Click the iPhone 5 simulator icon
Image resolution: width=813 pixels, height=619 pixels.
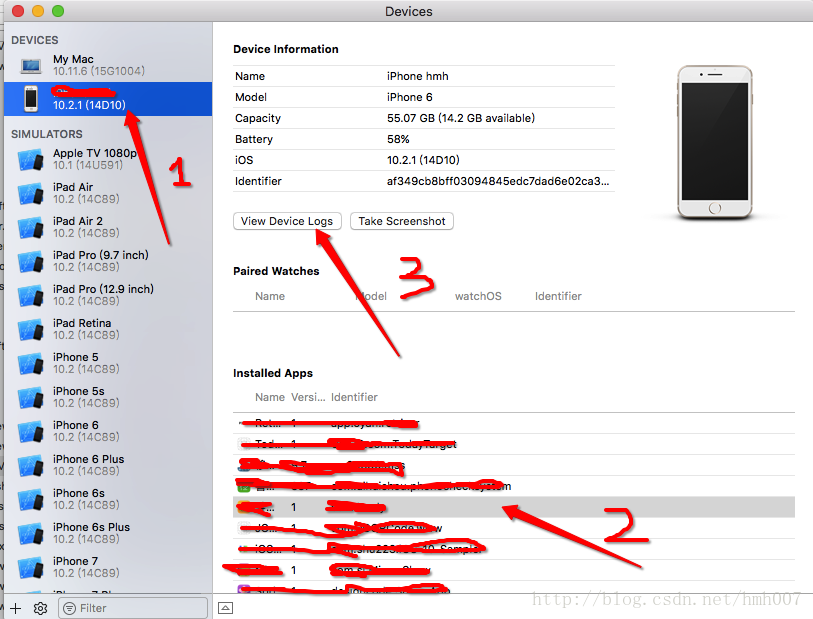tap(31, 364)
